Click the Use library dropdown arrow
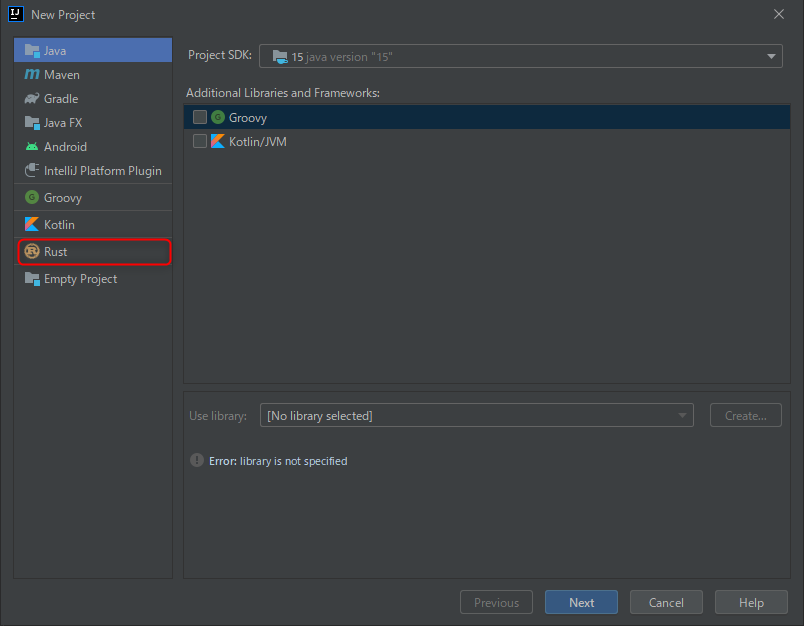 (682, 415)
